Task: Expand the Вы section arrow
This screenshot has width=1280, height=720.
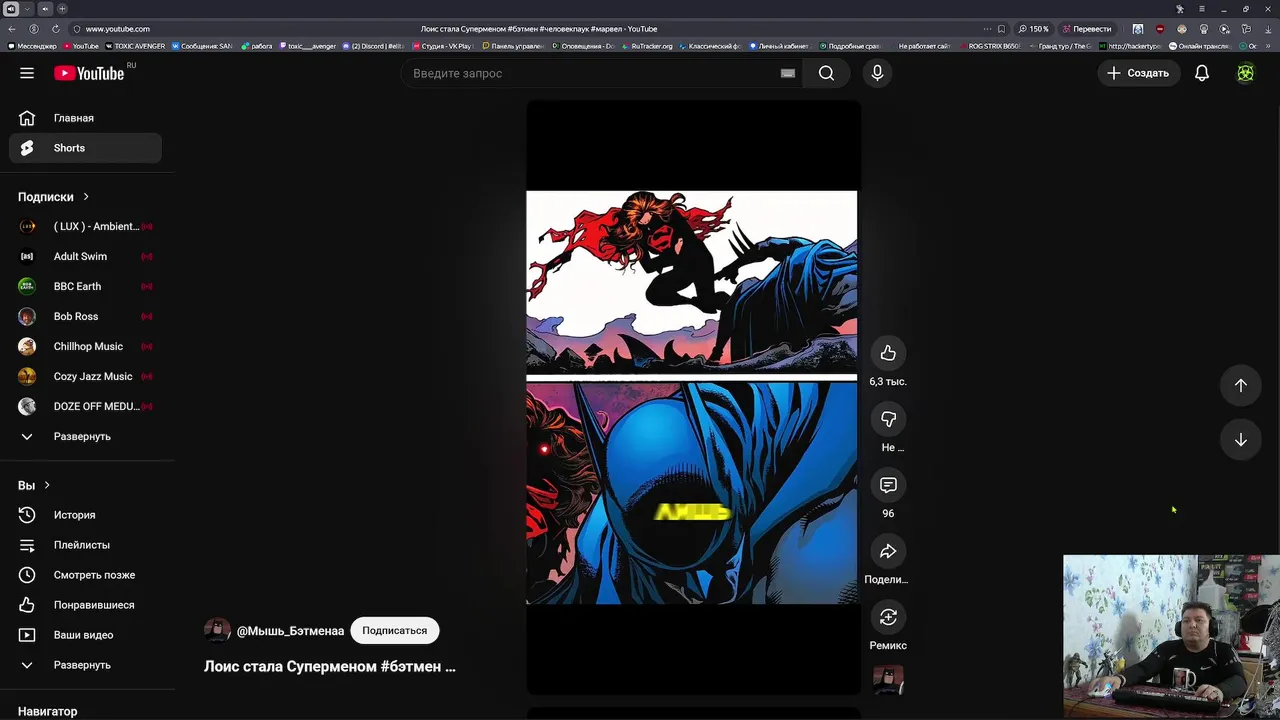Action: click(46, 485)
